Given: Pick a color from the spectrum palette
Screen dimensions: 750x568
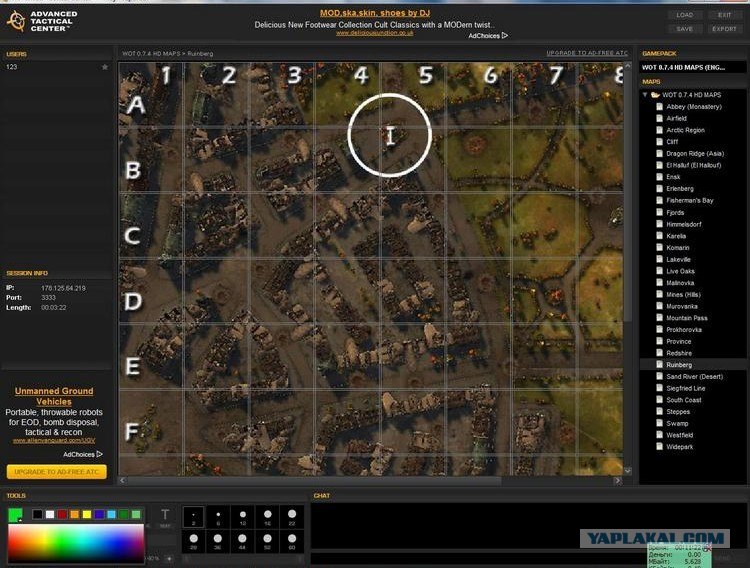Looking at the screenshot, I should pyautogui.click(x=76, y=543).
